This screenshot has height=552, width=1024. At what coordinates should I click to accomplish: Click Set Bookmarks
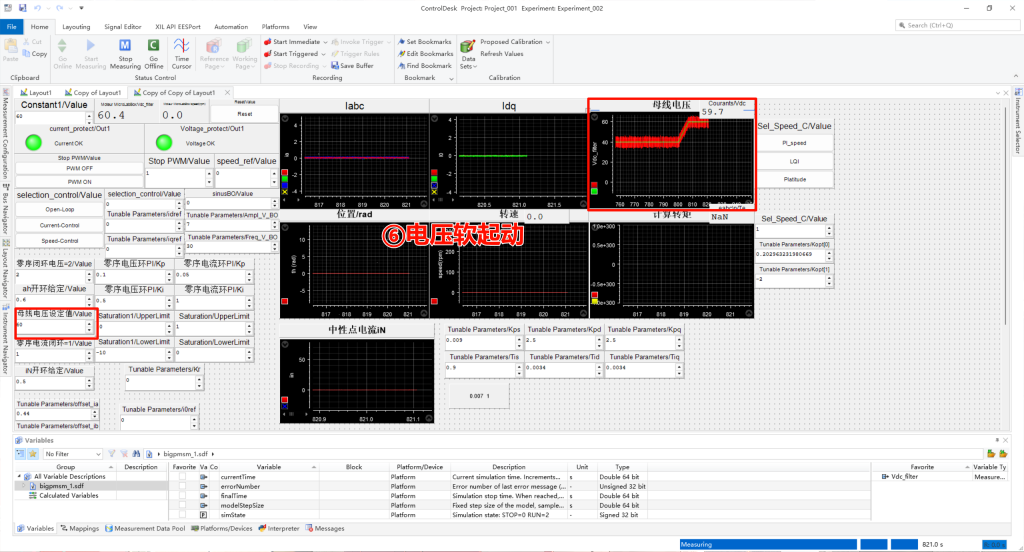coord(424,42)
